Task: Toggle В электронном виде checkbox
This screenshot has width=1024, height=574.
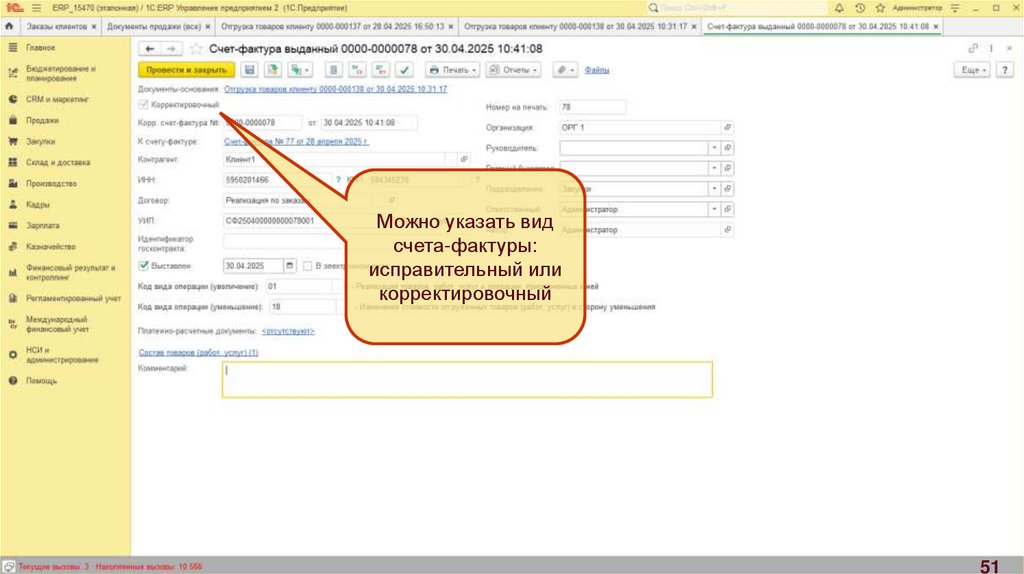Action: pos(307,266)
